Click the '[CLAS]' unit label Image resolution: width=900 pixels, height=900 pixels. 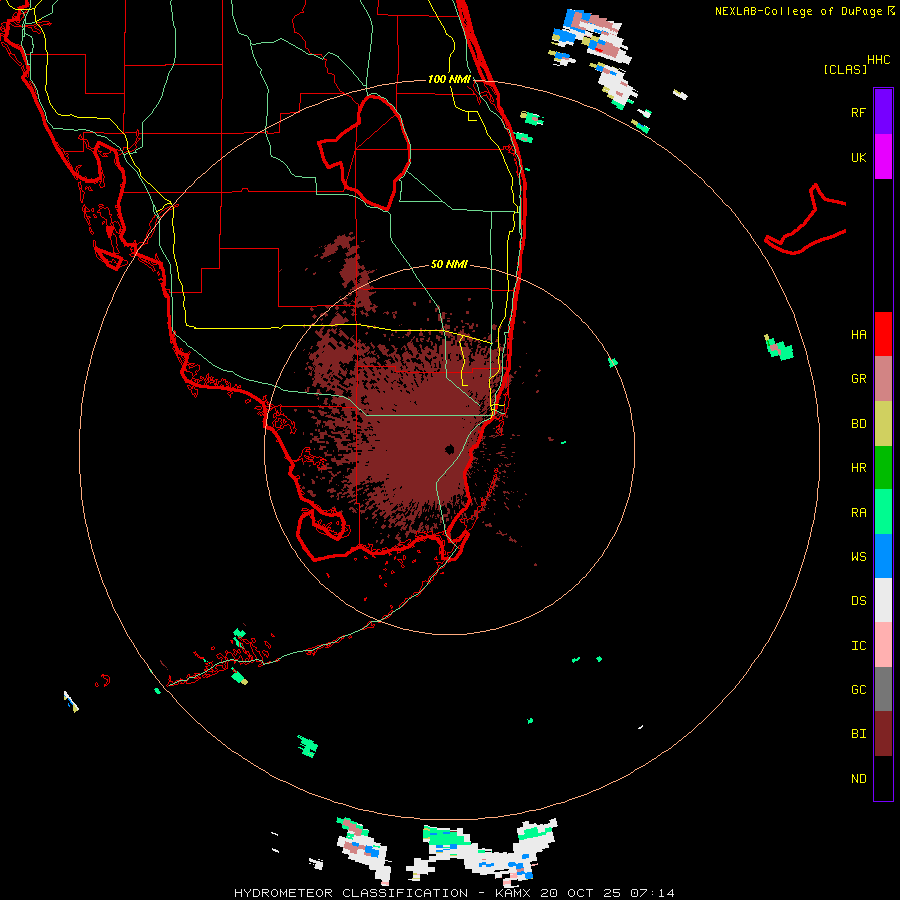click(845, 69)
